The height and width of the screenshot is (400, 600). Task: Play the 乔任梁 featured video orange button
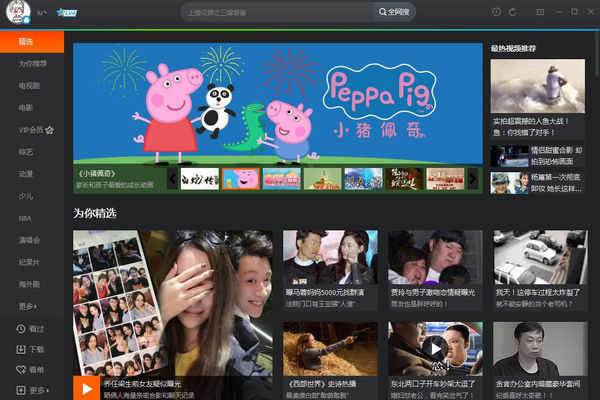click(87, 388)
